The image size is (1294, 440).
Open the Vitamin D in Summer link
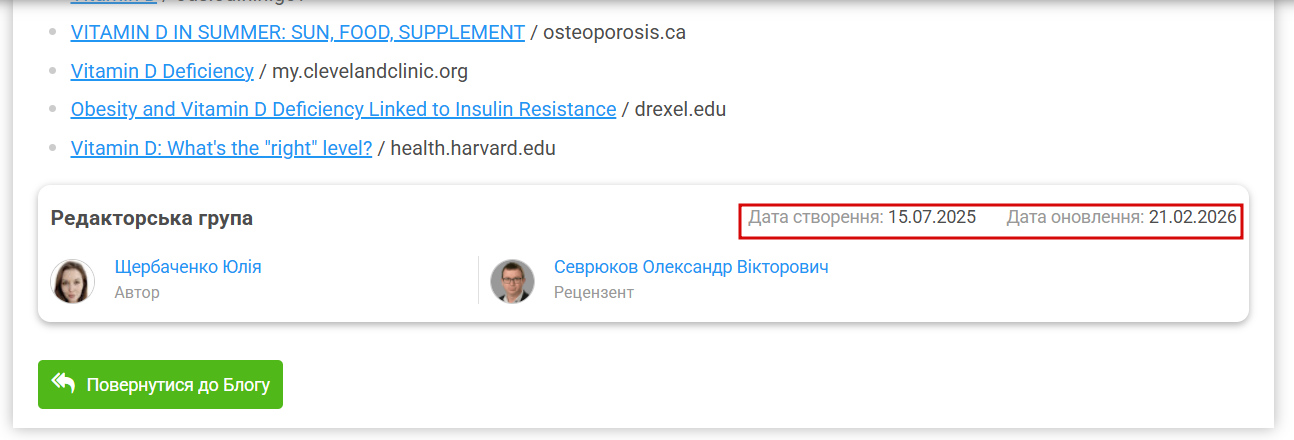click(297, 32)
